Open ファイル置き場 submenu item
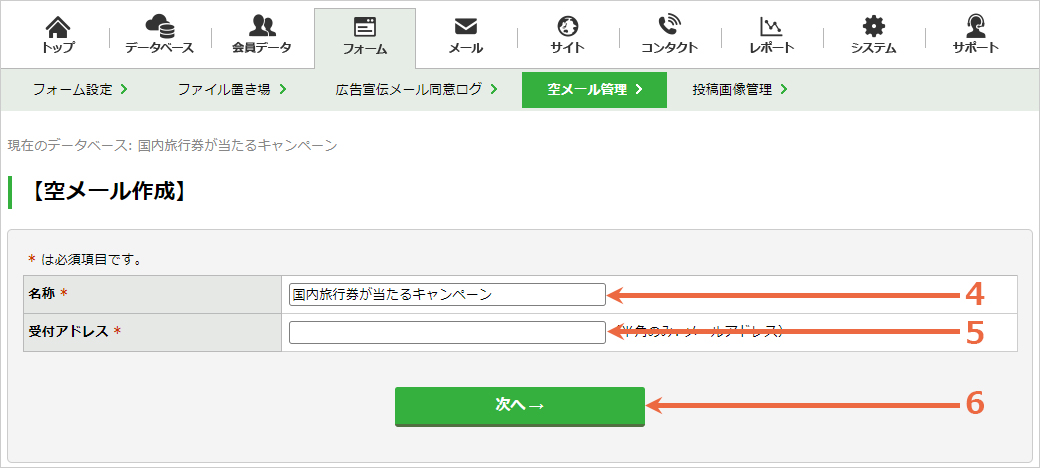 231,89
